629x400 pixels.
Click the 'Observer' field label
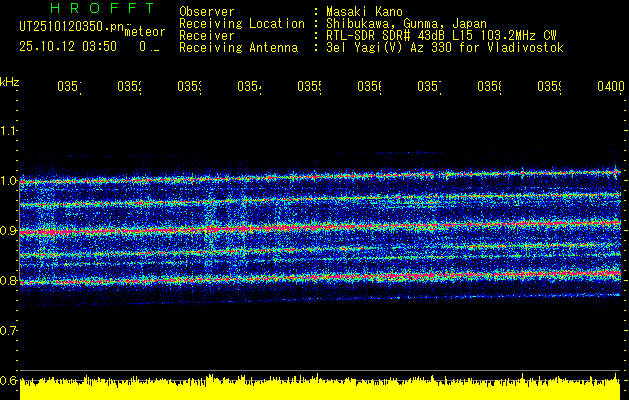click(207, 12)
